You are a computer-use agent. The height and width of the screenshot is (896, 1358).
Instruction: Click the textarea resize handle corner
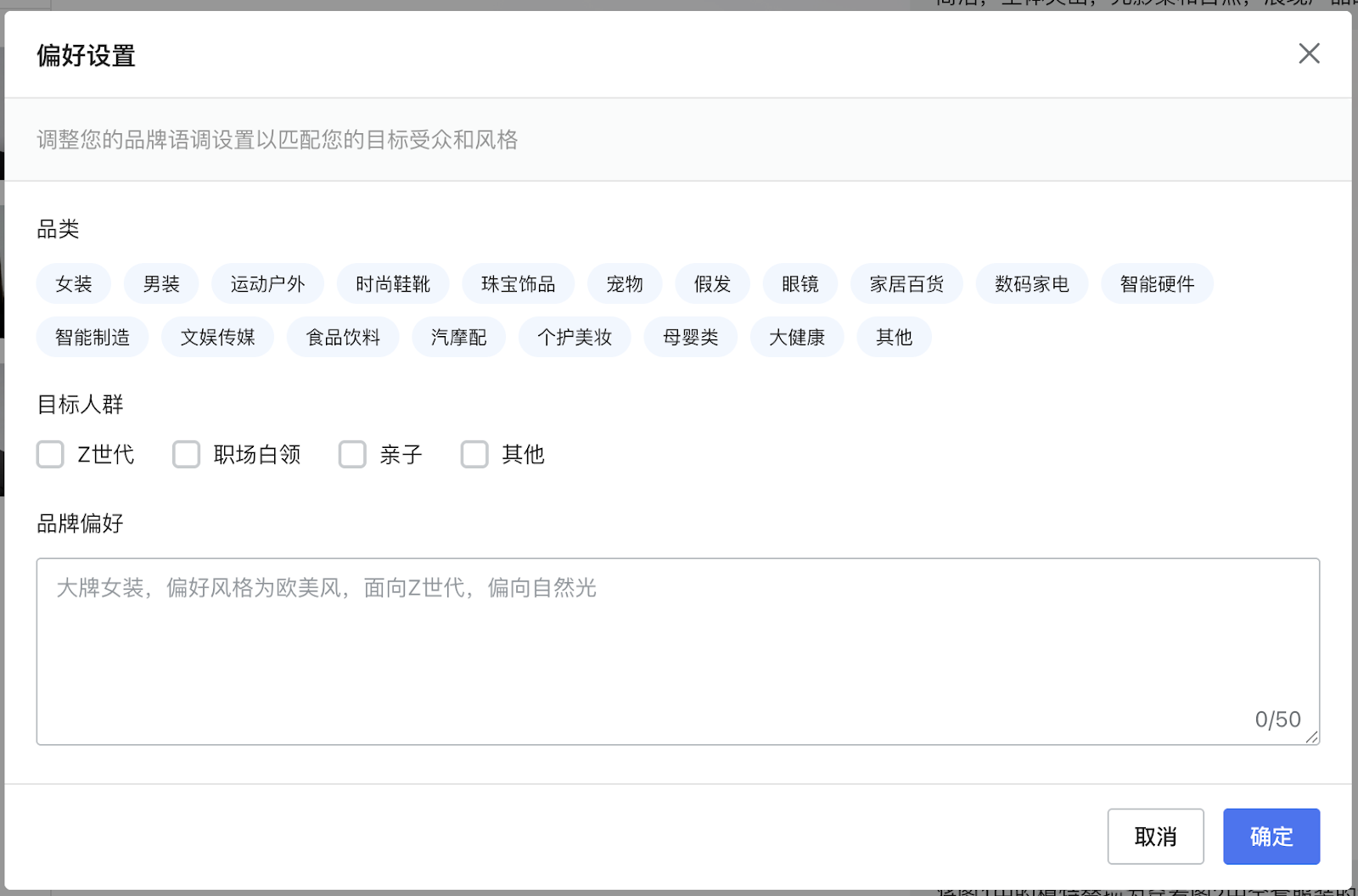click(x=1312, y=738)
